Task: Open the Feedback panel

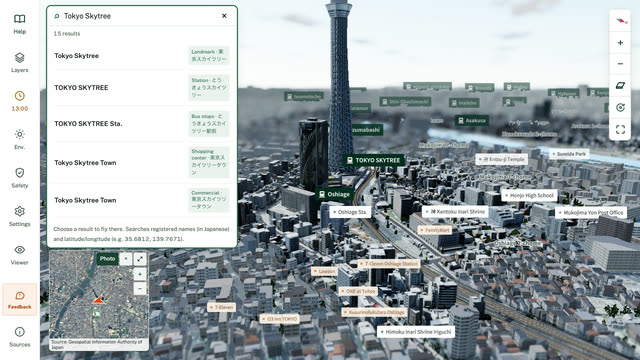Action: coord(20,300)
